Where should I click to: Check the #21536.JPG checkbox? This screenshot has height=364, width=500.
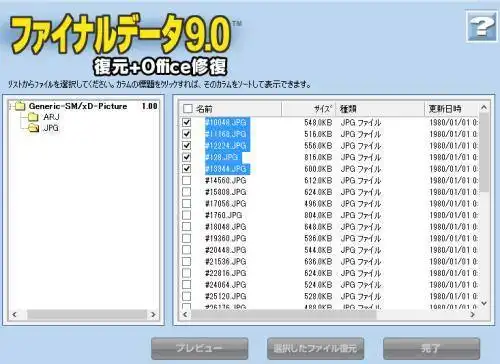[187, 261]
